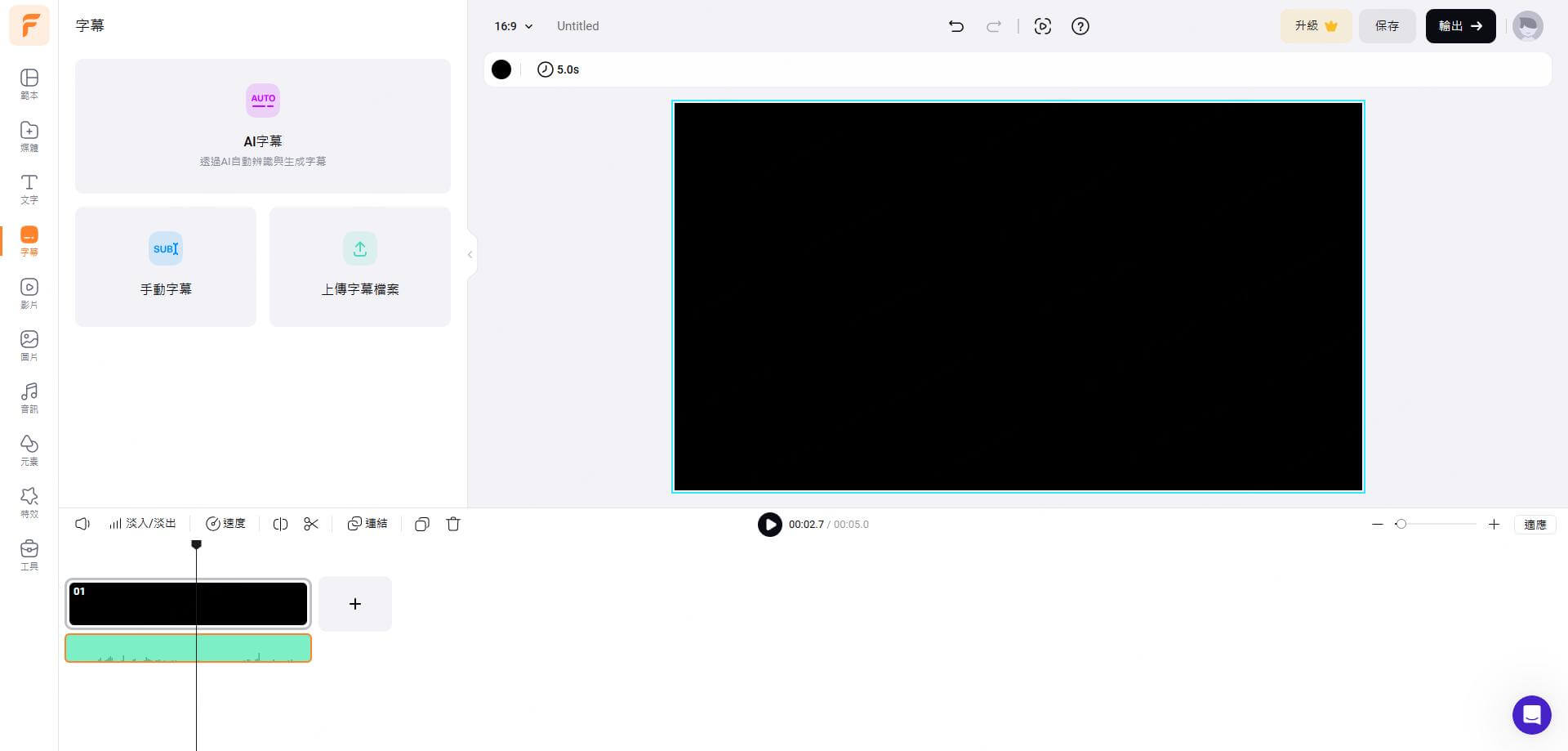This screenshot has width=1568, height=751.
Task: Select scene 01 clip thumbnail
Action: [188, 604]
